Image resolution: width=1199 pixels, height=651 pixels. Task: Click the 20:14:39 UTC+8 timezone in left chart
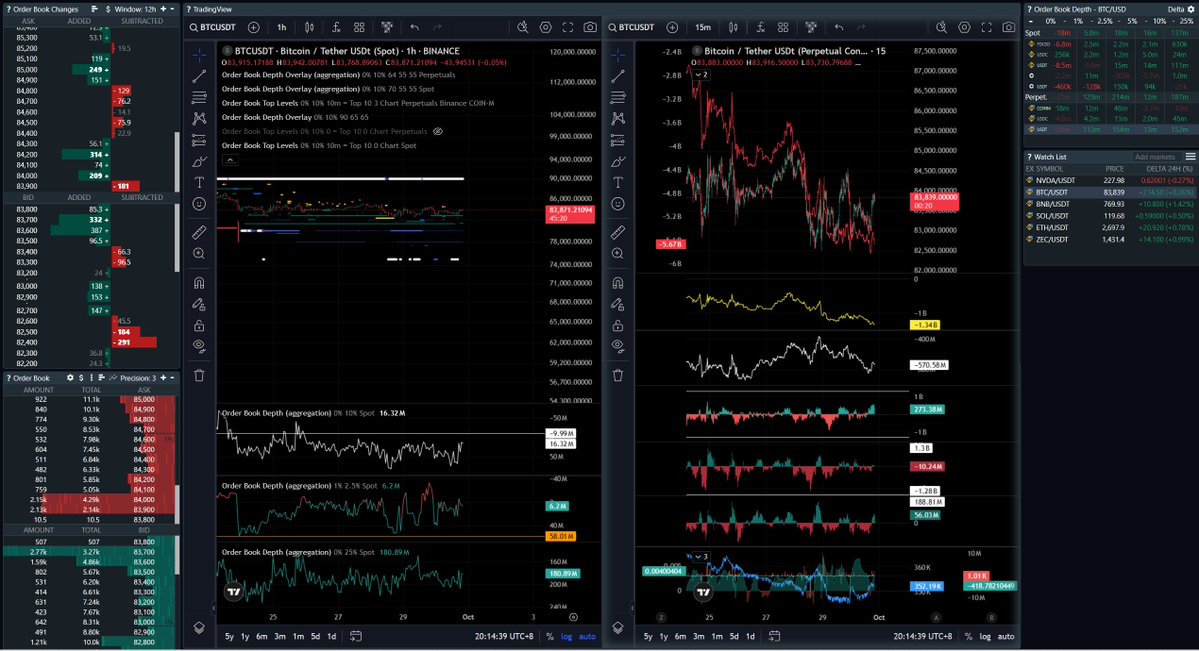pos(504,636)
